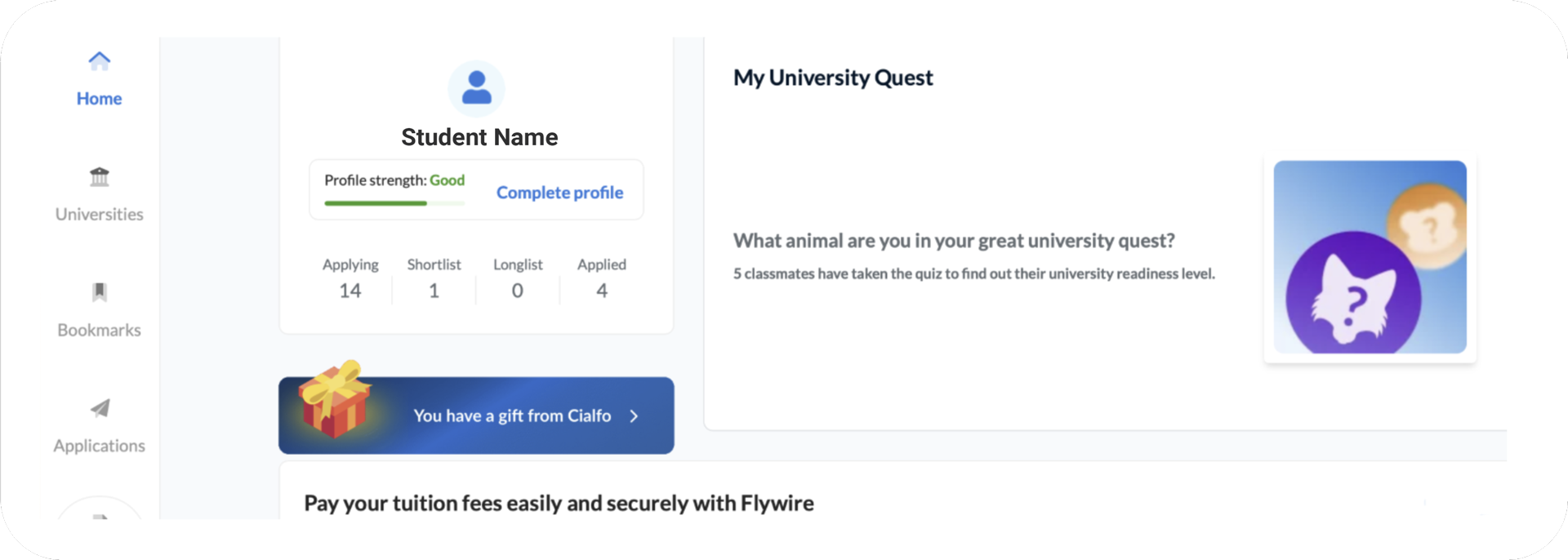Select the Longlist count
Viewport: 1568px width, 560px height.
click(518, 291)
